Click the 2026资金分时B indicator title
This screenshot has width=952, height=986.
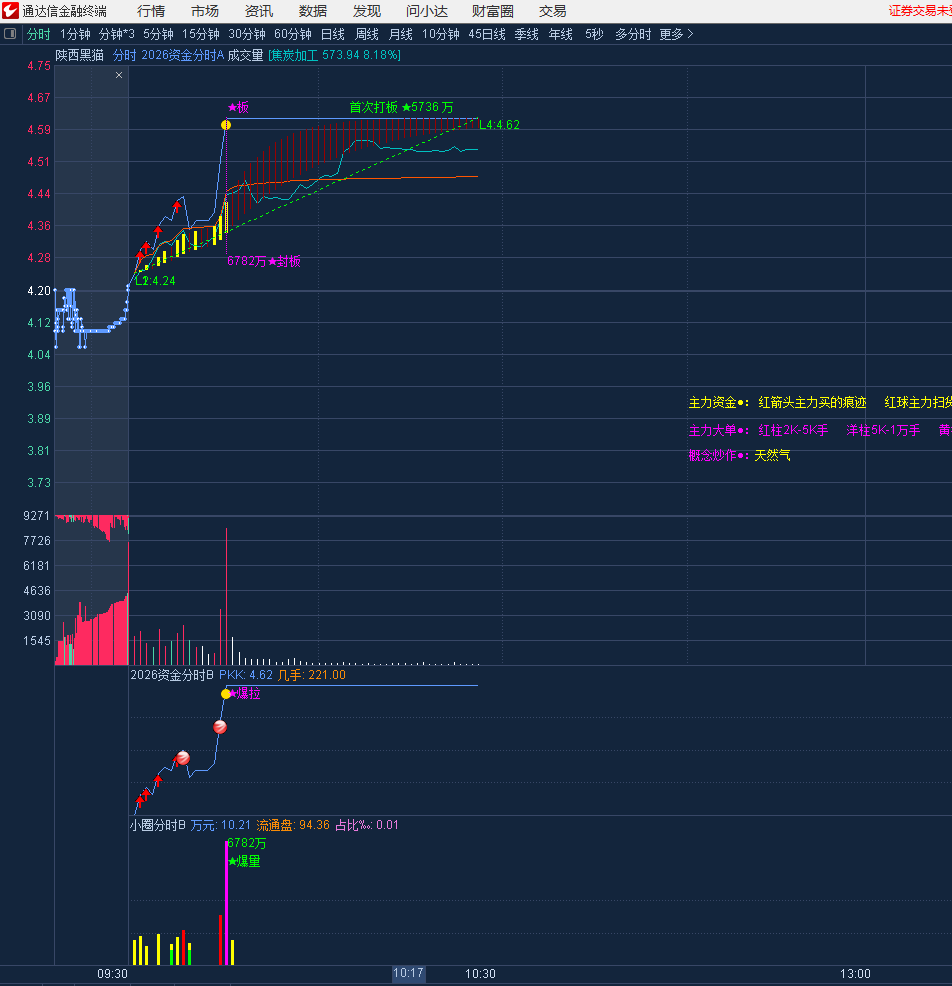(x=172, y=675)
